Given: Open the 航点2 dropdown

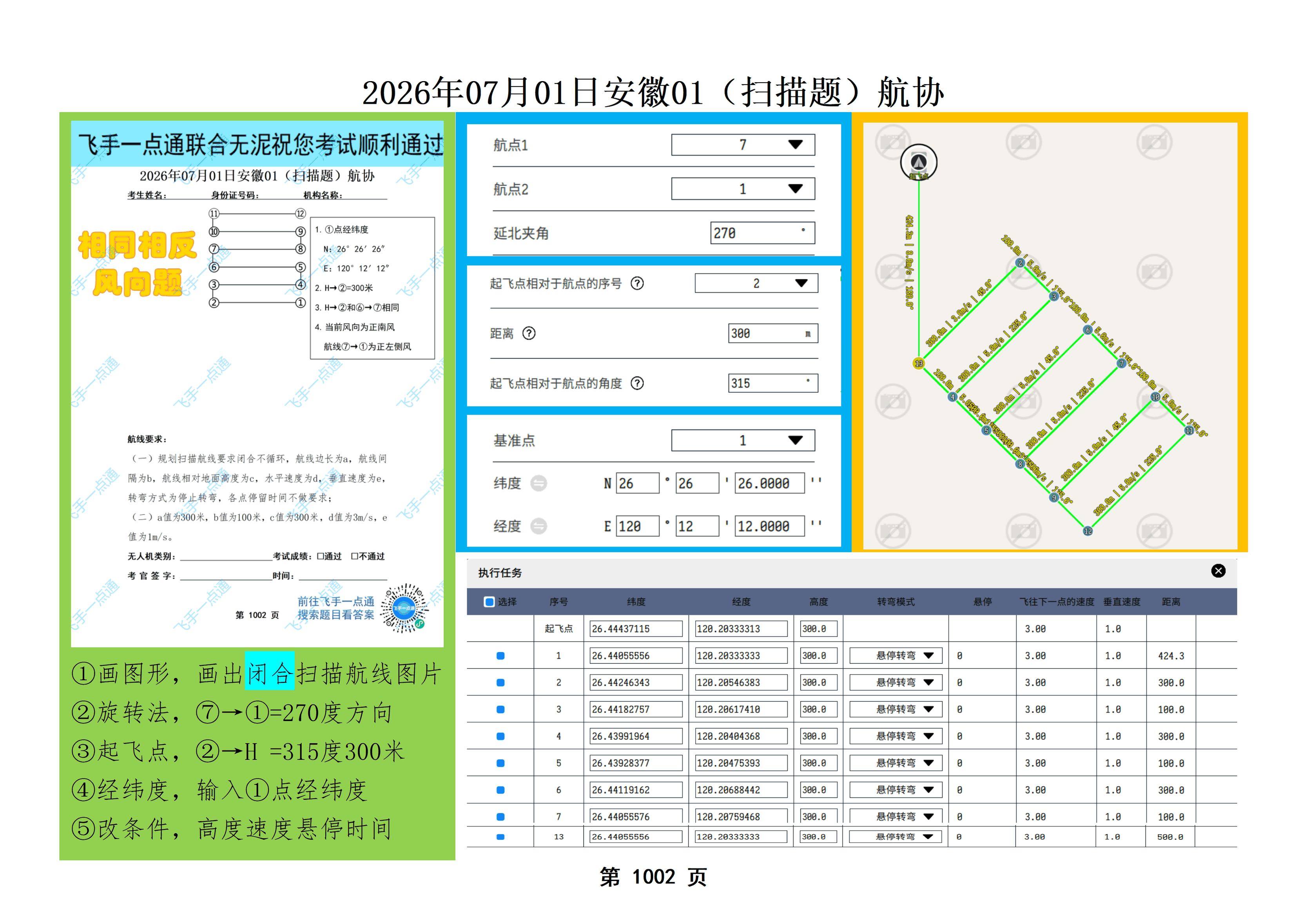Looking at the screenshot, I should 743,189.
